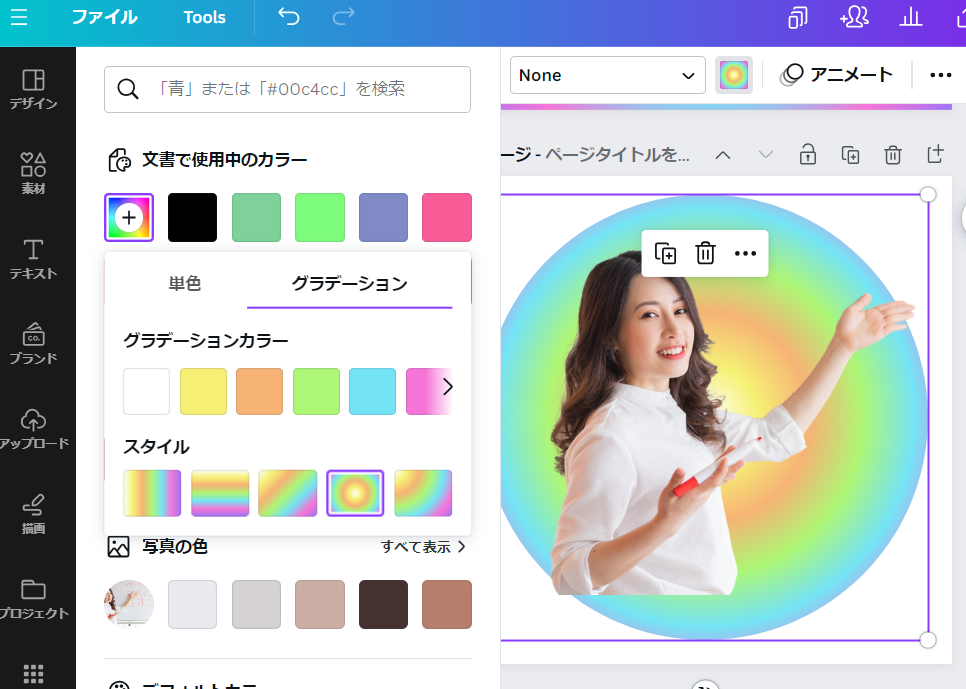Open the アップロード sidebar panel
This screenshot has width=966, height=689.
33,429
